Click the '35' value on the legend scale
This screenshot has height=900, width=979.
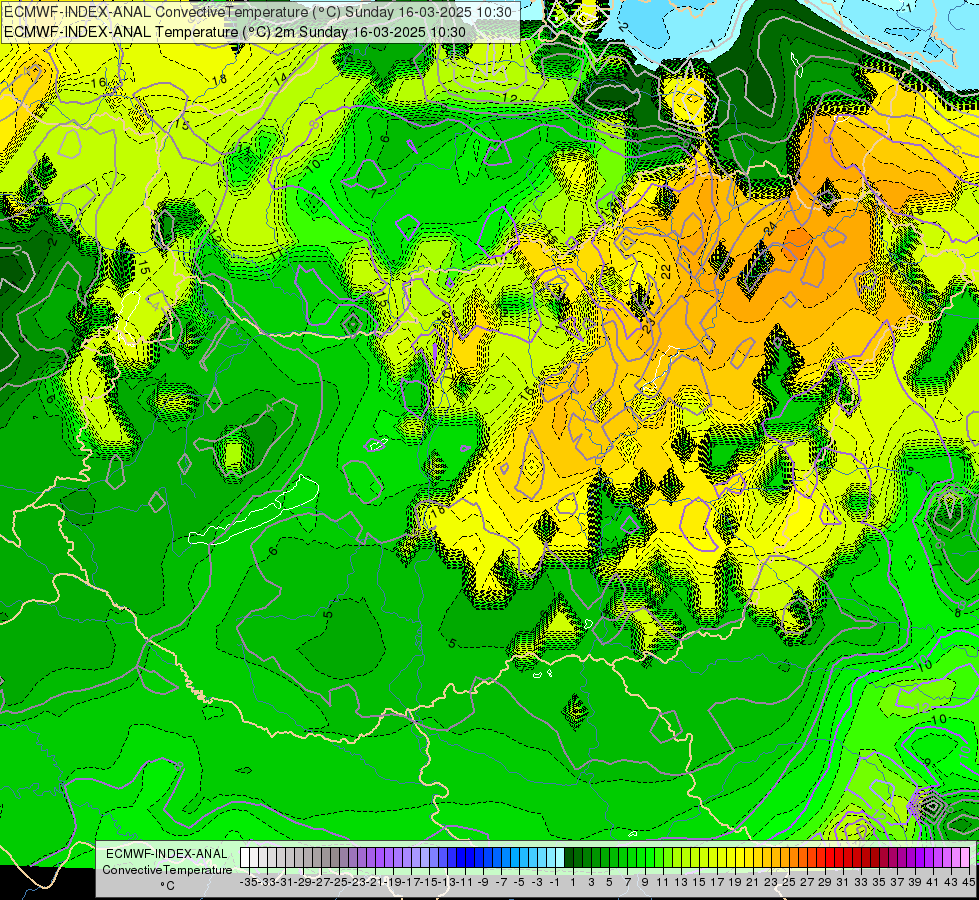click(x=878, y=882)
